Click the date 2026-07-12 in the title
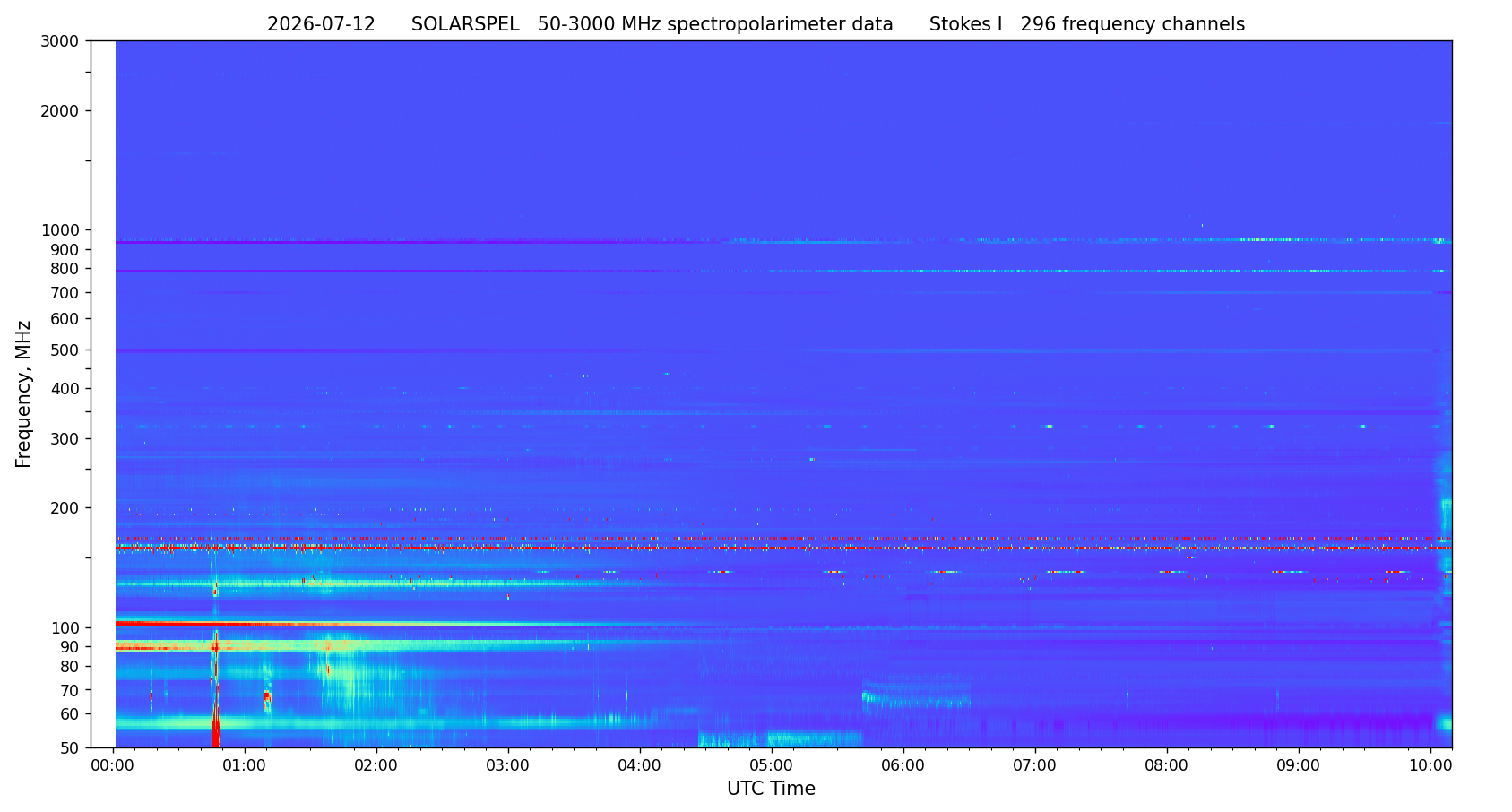This screenshot has width=1512, height=812. coord(321,25)
